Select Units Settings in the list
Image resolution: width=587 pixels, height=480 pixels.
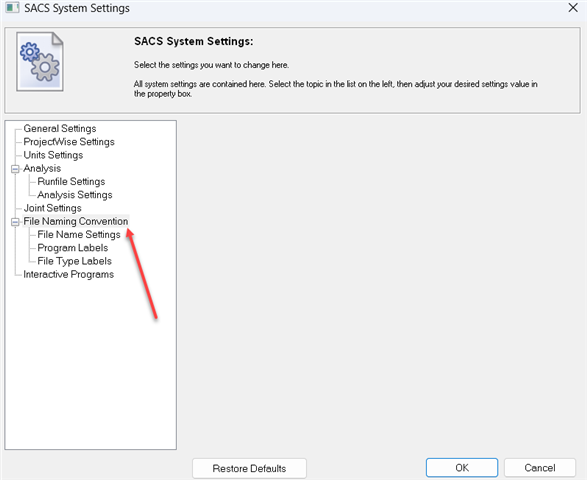pyautogui.click(x=53, y=155)
